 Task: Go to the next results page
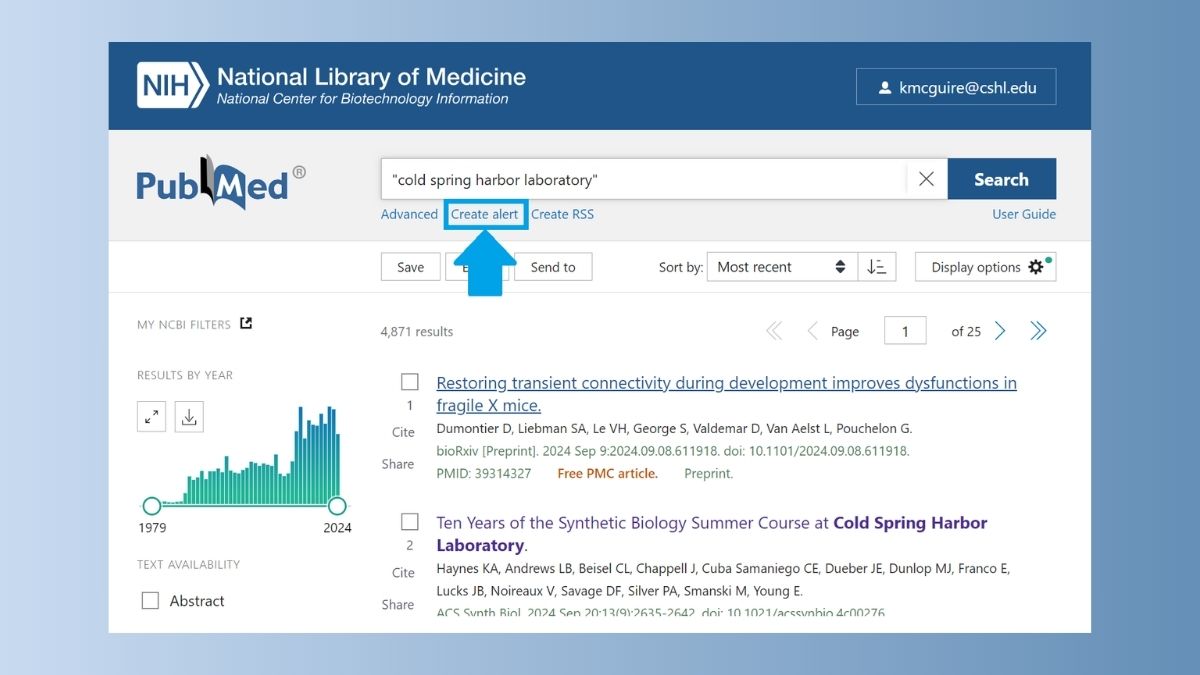pos(1000,331)
